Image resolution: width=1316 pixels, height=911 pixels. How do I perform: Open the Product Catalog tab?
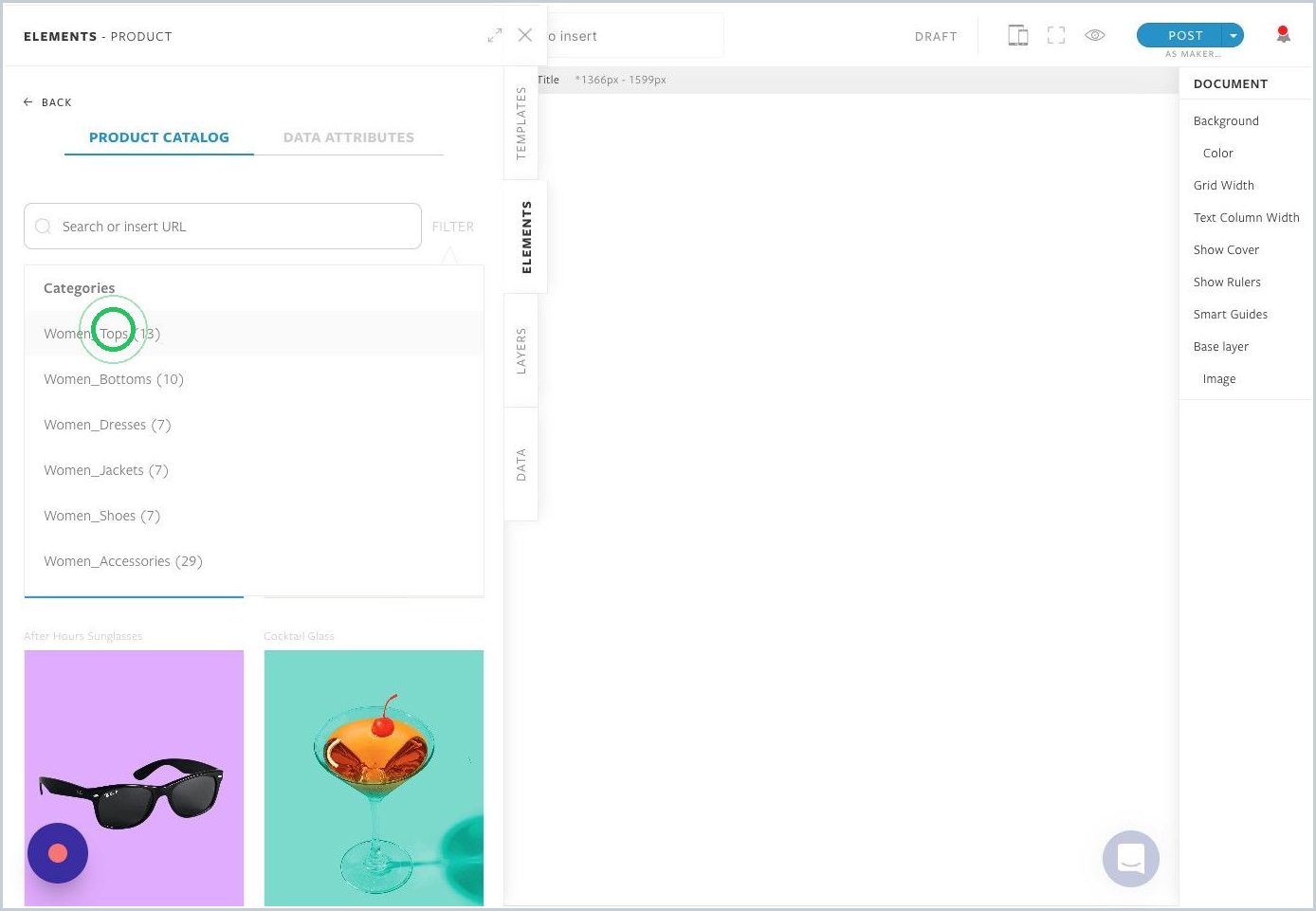159,137
